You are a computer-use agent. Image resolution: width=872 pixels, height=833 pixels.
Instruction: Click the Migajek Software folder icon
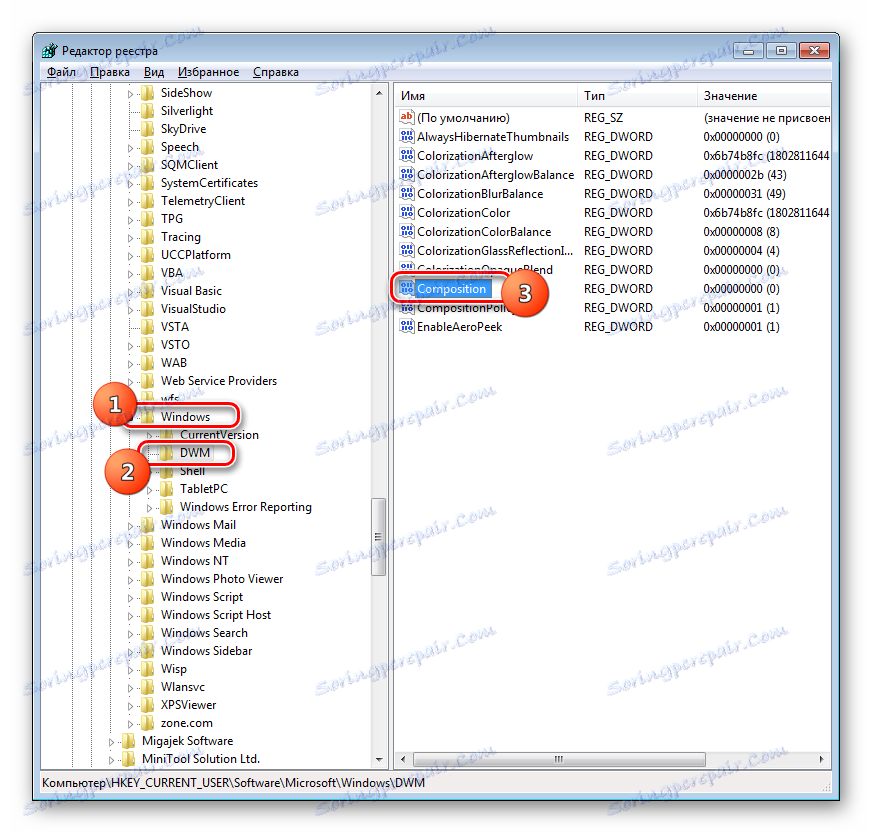128,741
